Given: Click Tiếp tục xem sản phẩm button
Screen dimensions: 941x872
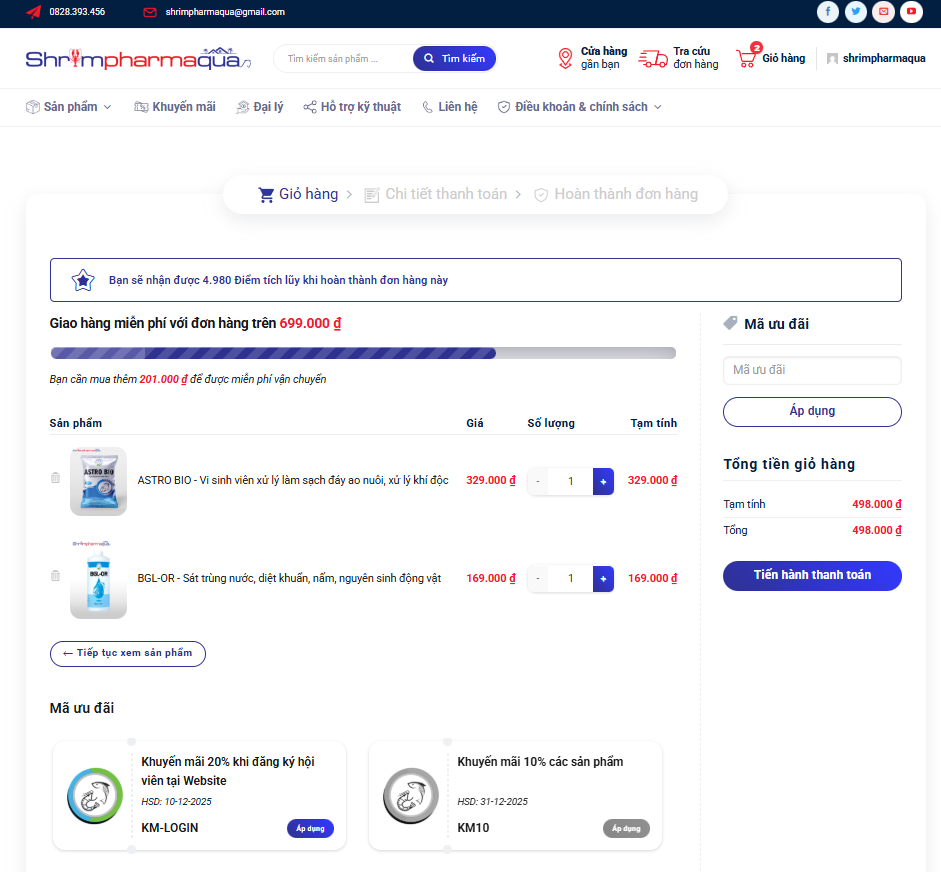Looking at the screenshot, I should point(128,653).
